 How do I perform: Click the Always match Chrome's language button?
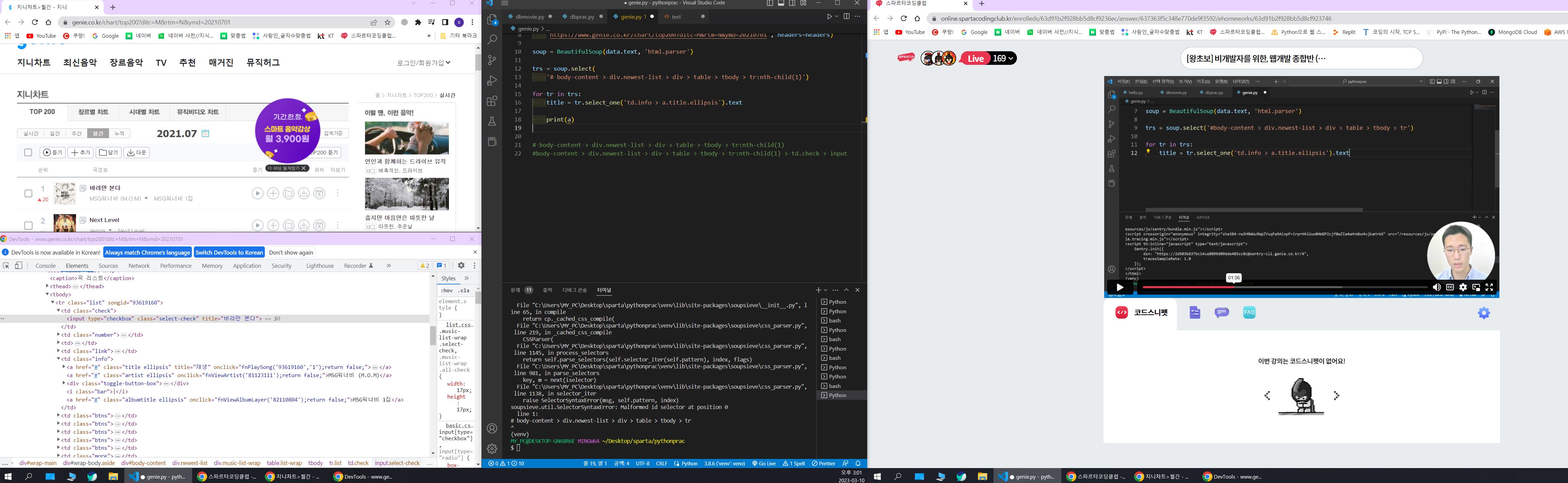148,253
